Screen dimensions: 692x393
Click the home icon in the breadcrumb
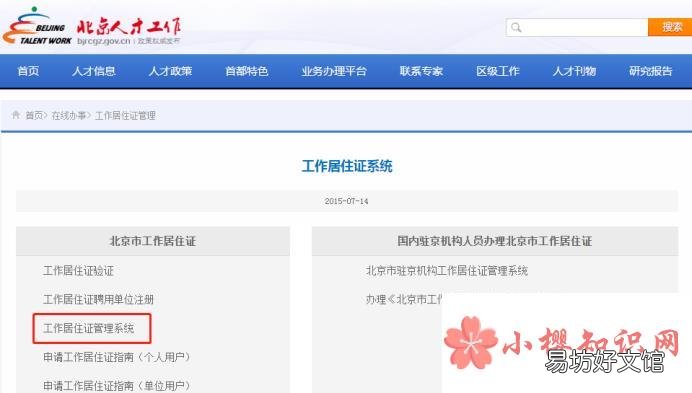coord(16,115)
